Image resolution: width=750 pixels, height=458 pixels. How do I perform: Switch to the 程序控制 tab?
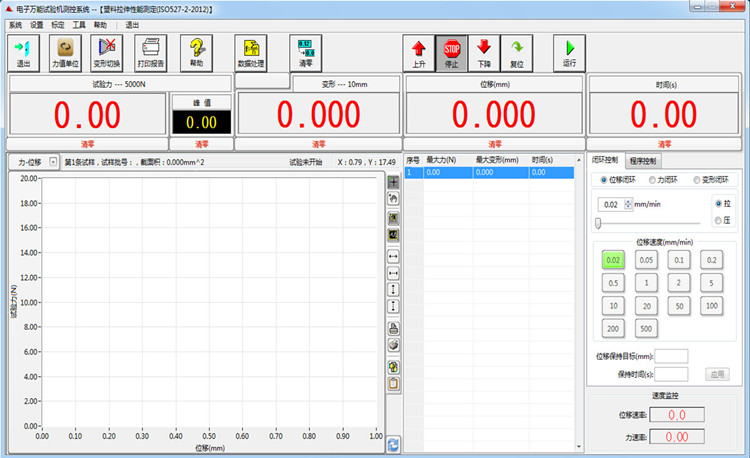pos(642,161)
